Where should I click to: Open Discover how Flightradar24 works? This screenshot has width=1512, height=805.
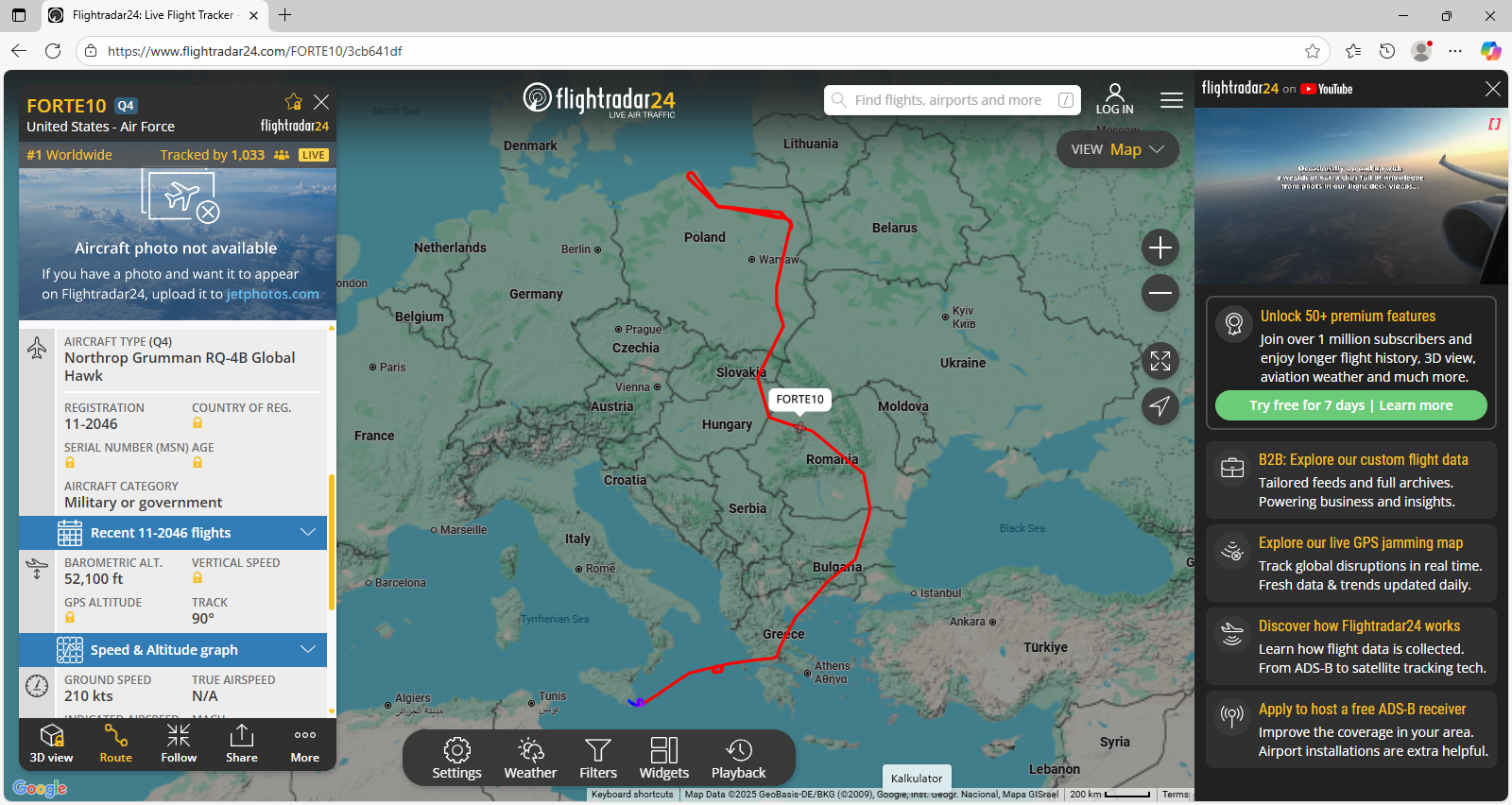[x=1350, y=646]
